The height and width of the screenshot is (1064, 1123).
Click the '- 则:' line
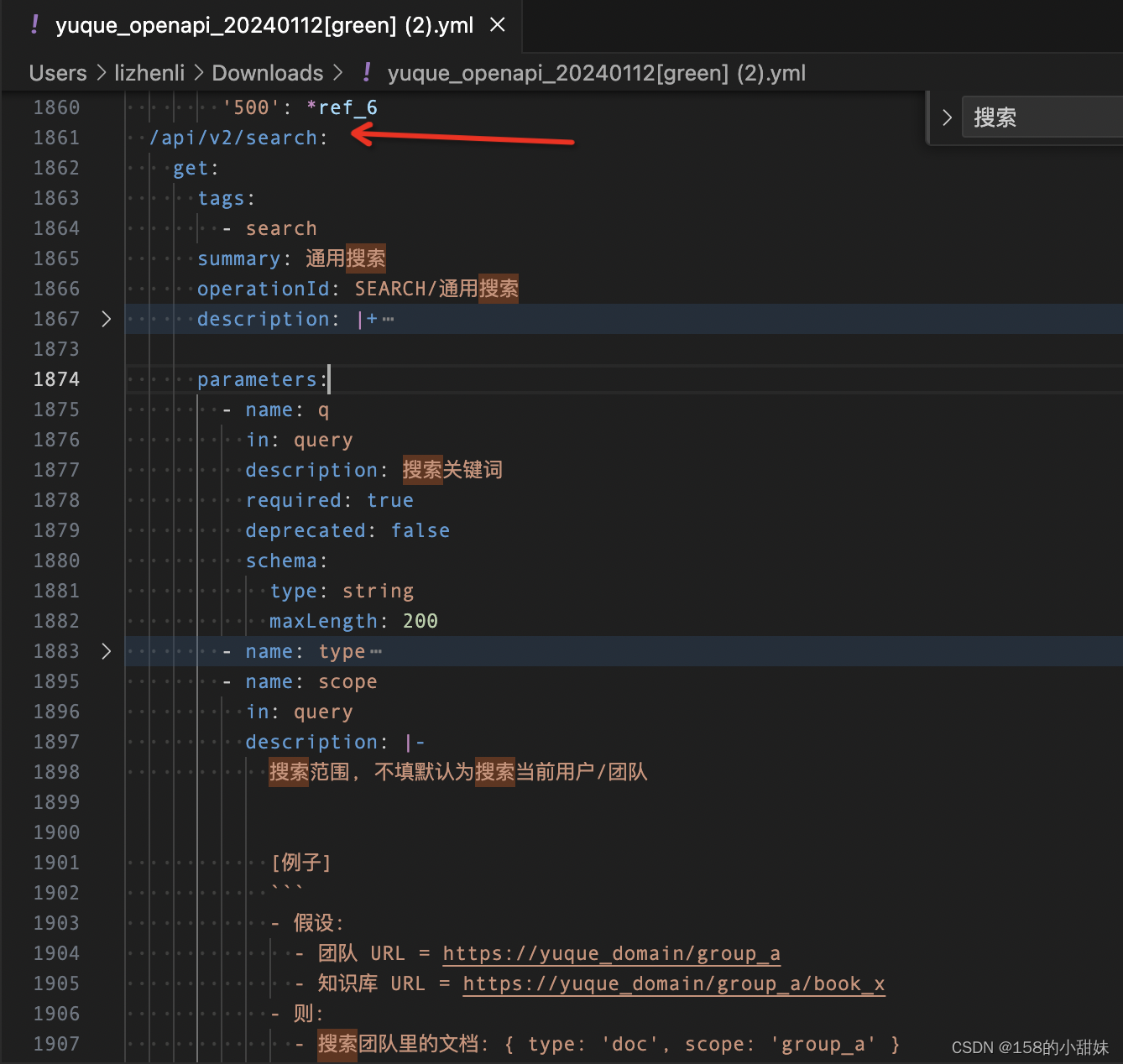coord(296,1014)
